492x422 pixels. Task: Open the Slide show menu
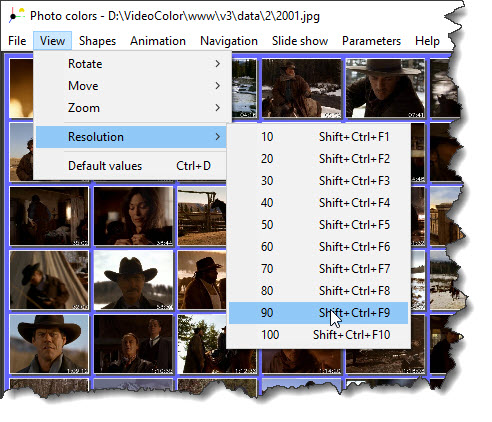coord(300,41)
